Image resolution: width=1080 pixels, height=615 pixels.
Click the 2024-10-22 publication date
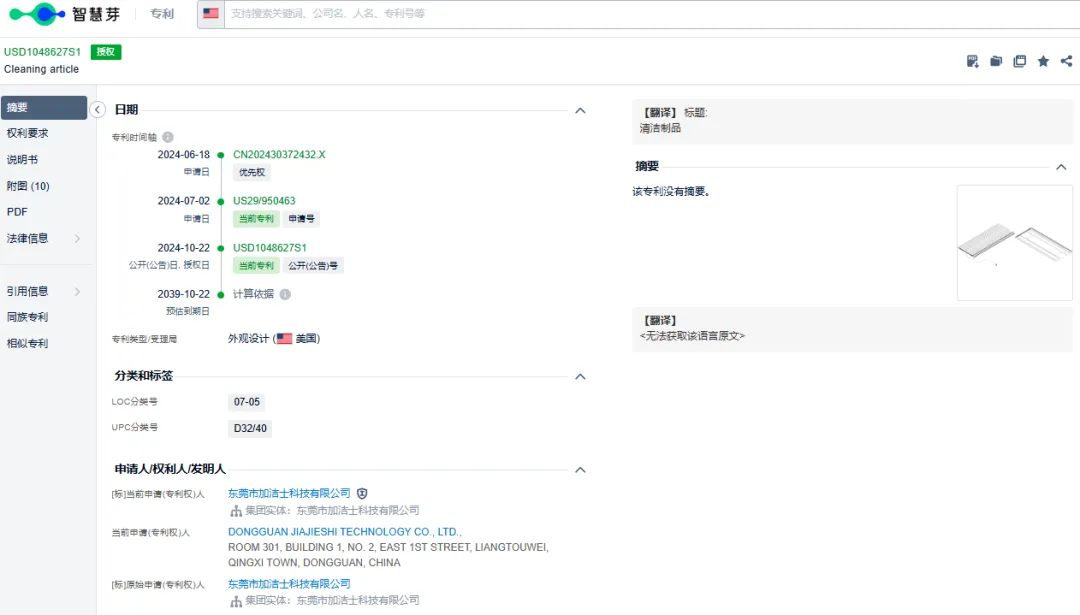[x=183, y=247]
